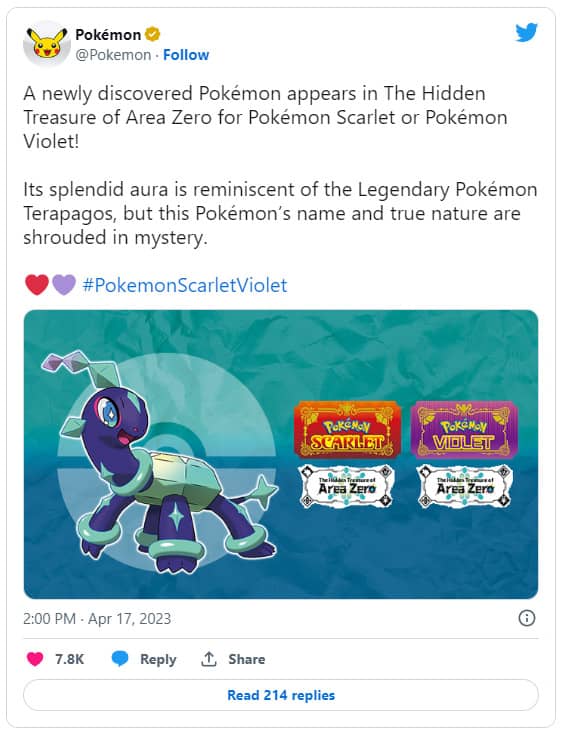570x731 pixels.
Task: Open the @Pokemon handle link
Action: tap(113, 55)
